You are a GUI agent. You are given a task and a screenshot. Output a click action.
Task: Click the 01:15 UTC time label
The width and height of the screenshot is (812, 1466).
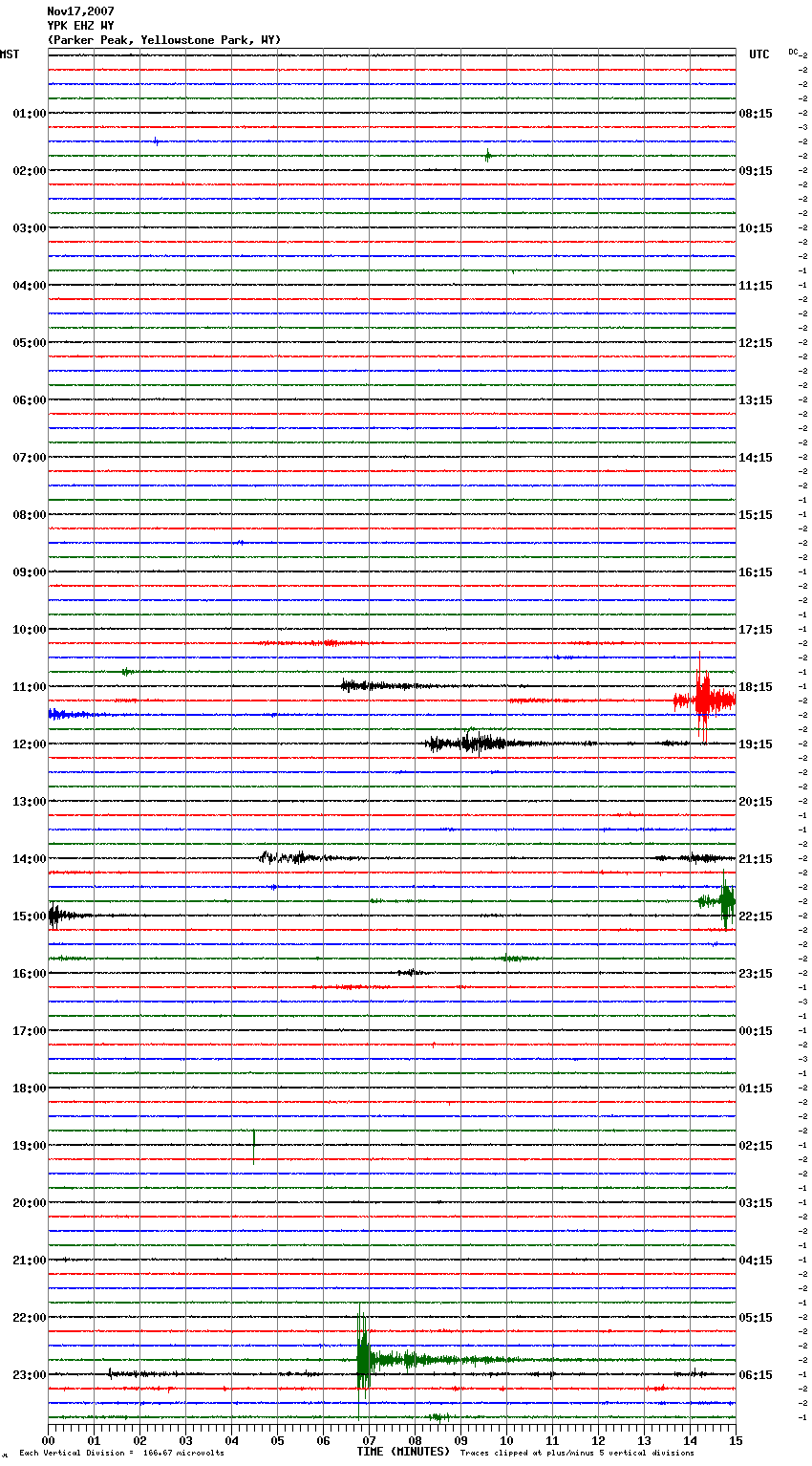(756, 1089)
